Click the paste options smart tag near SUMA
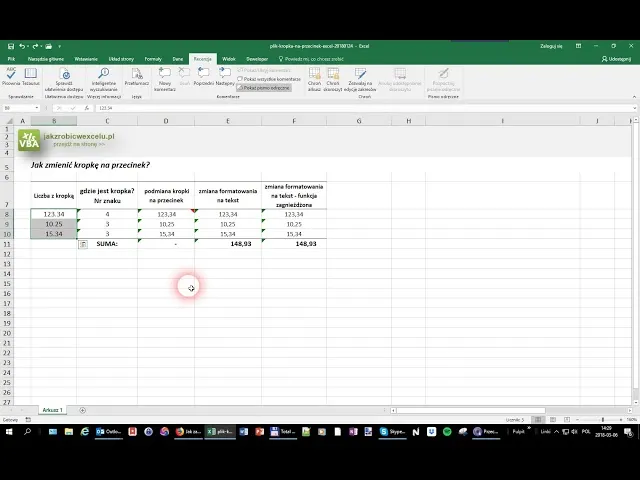The image size is (640, 480). tap(83, 244)
